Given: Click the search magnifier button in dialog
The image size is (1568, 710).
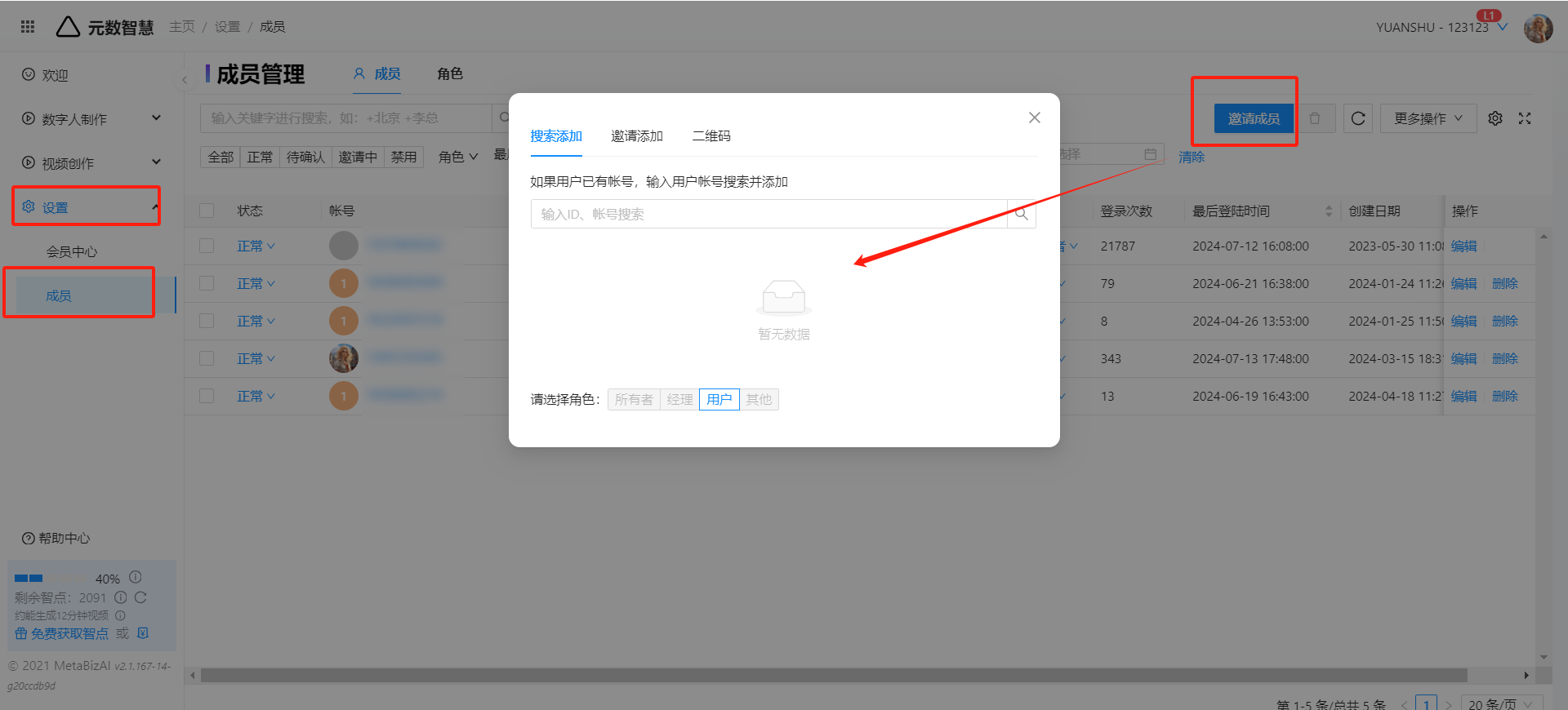Looking at the screenshot, I should [1022, 214].
